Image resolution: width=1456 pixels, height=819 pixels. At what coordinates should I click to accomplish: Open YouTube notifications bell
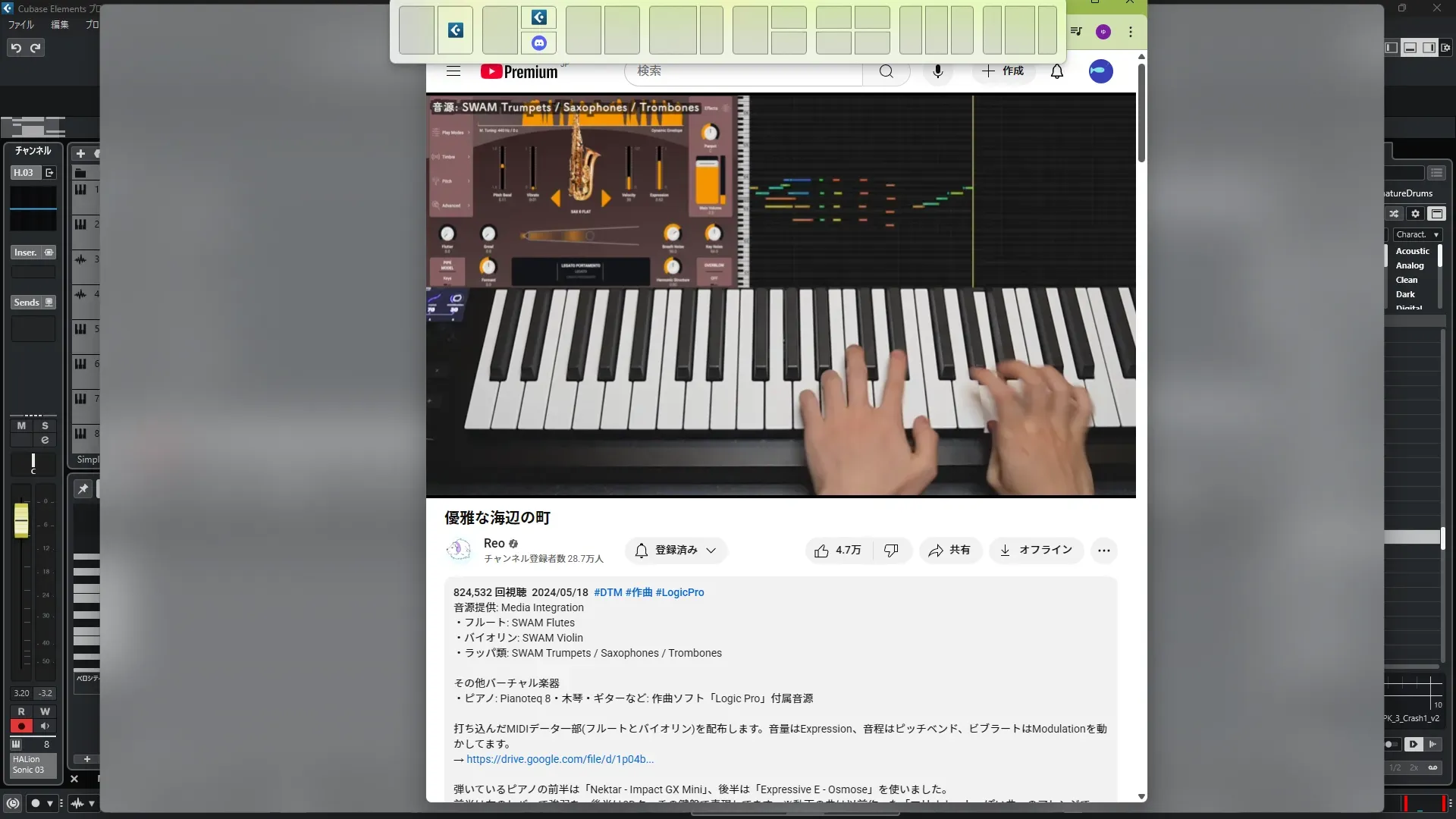tap(1056, 71)
